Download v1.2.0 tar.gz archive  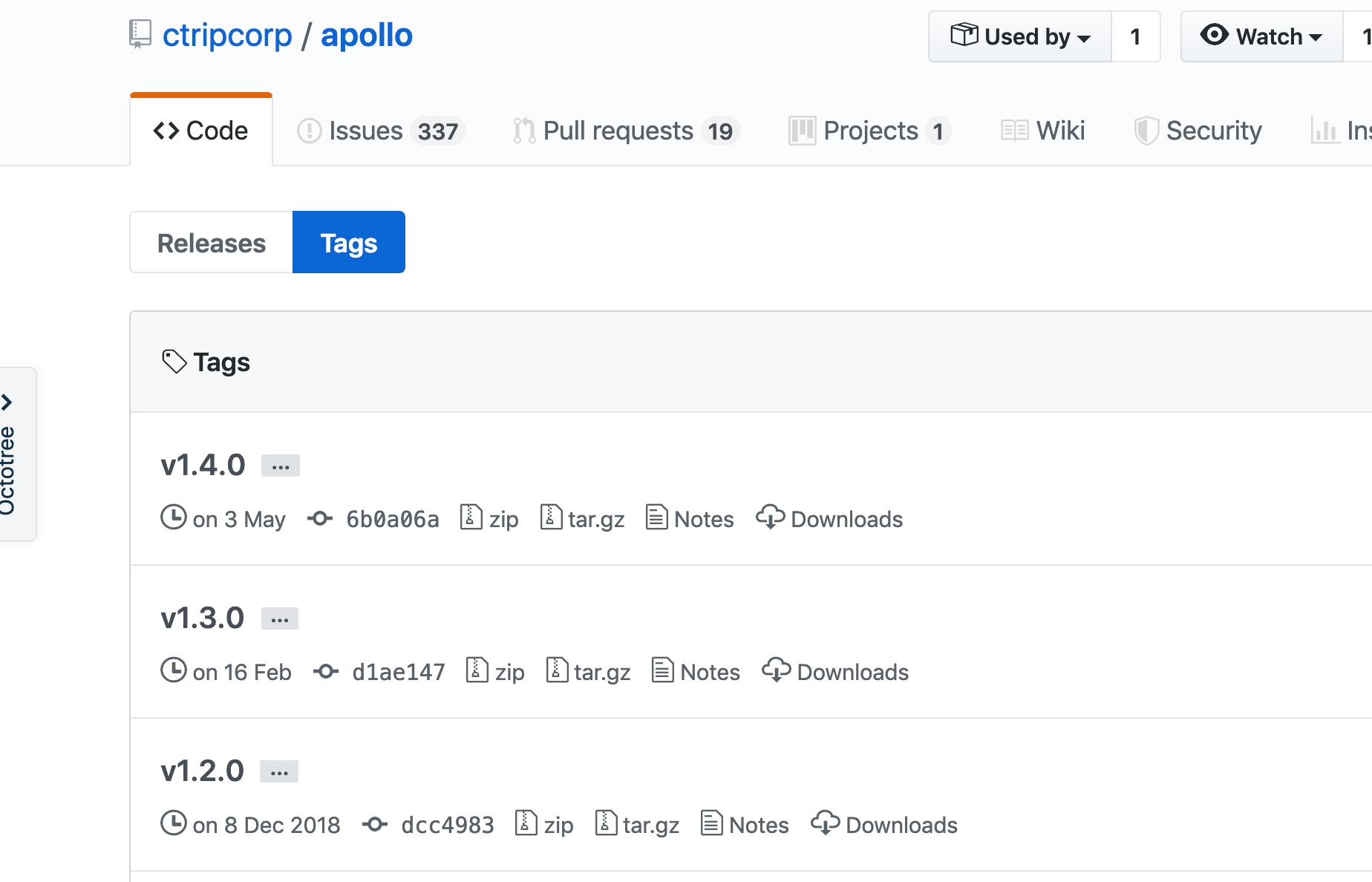(x=651, y=825)
